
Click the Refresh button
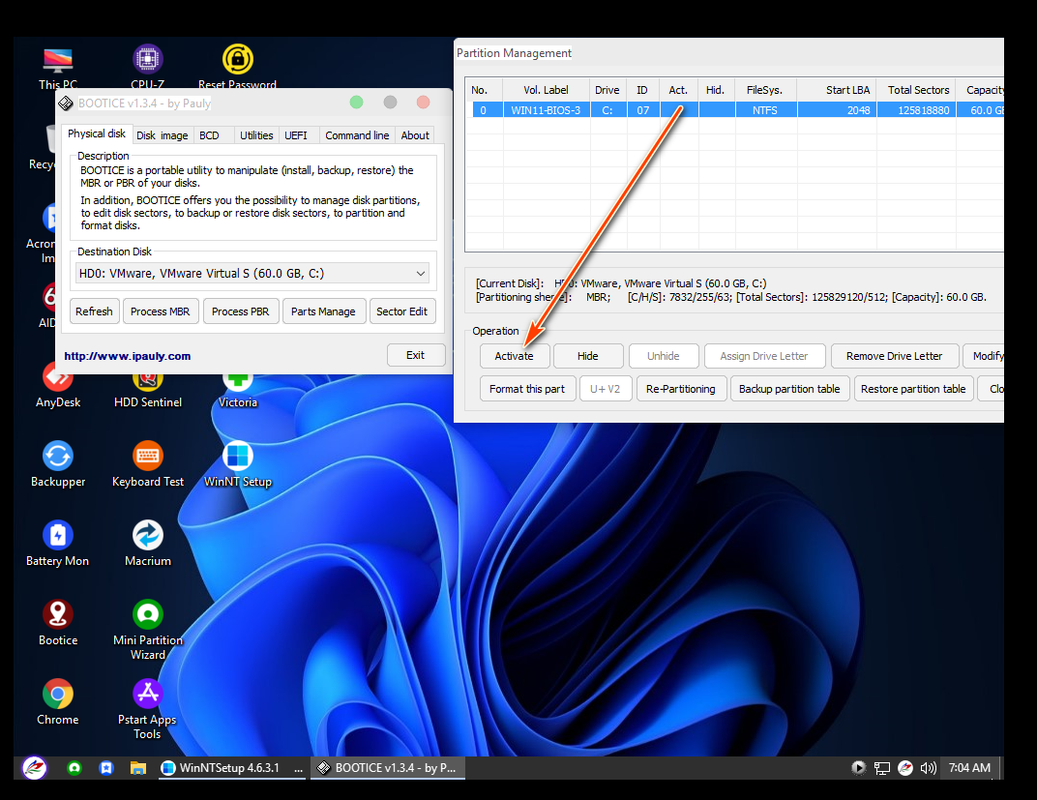94,311
